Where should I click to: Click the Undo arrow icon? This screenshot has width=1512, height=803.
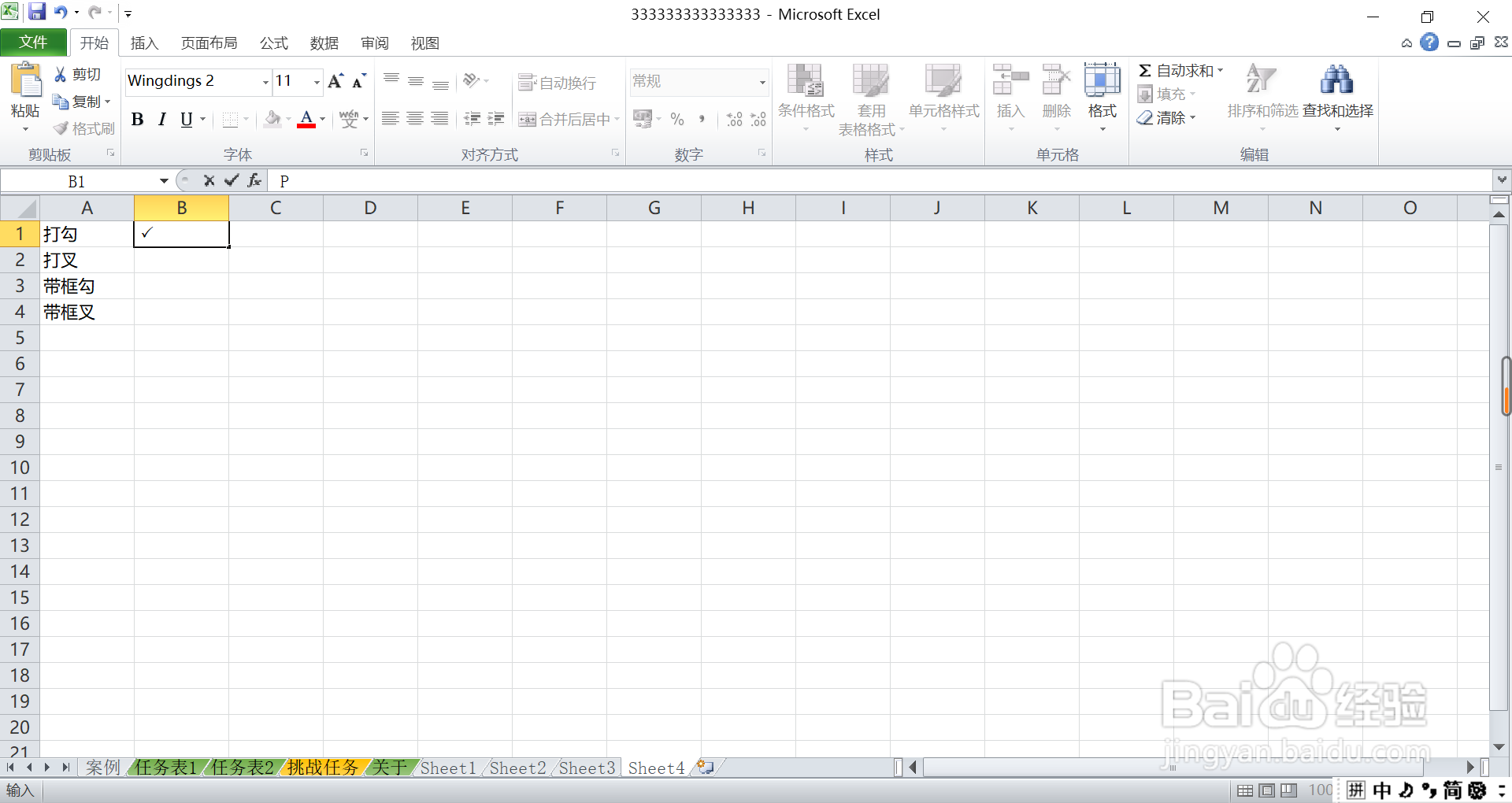[x=61, y=12]
